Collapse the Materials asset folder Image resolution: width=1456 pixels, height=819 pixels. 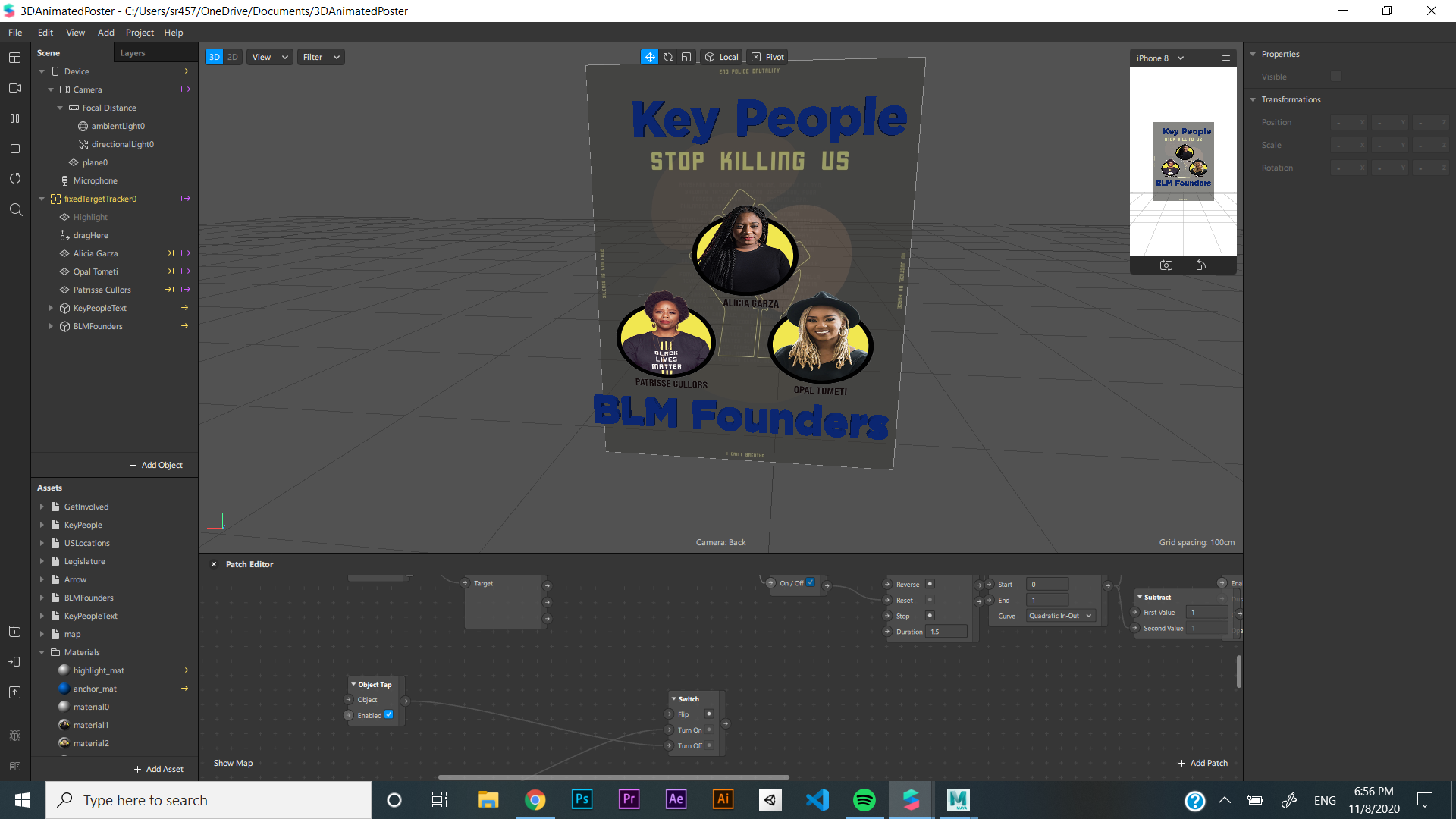click(42, 652)
